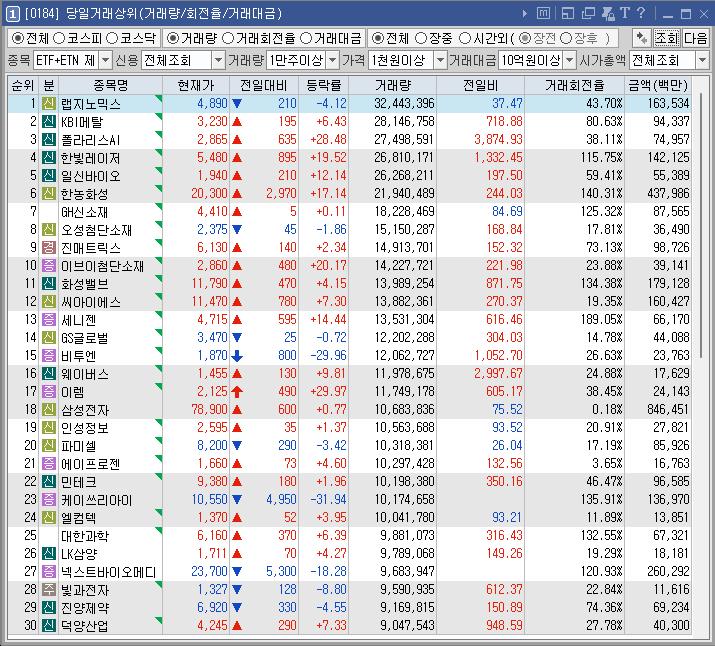
Task: Click the 증 badge on 비투엔 row
Action: 49,356
